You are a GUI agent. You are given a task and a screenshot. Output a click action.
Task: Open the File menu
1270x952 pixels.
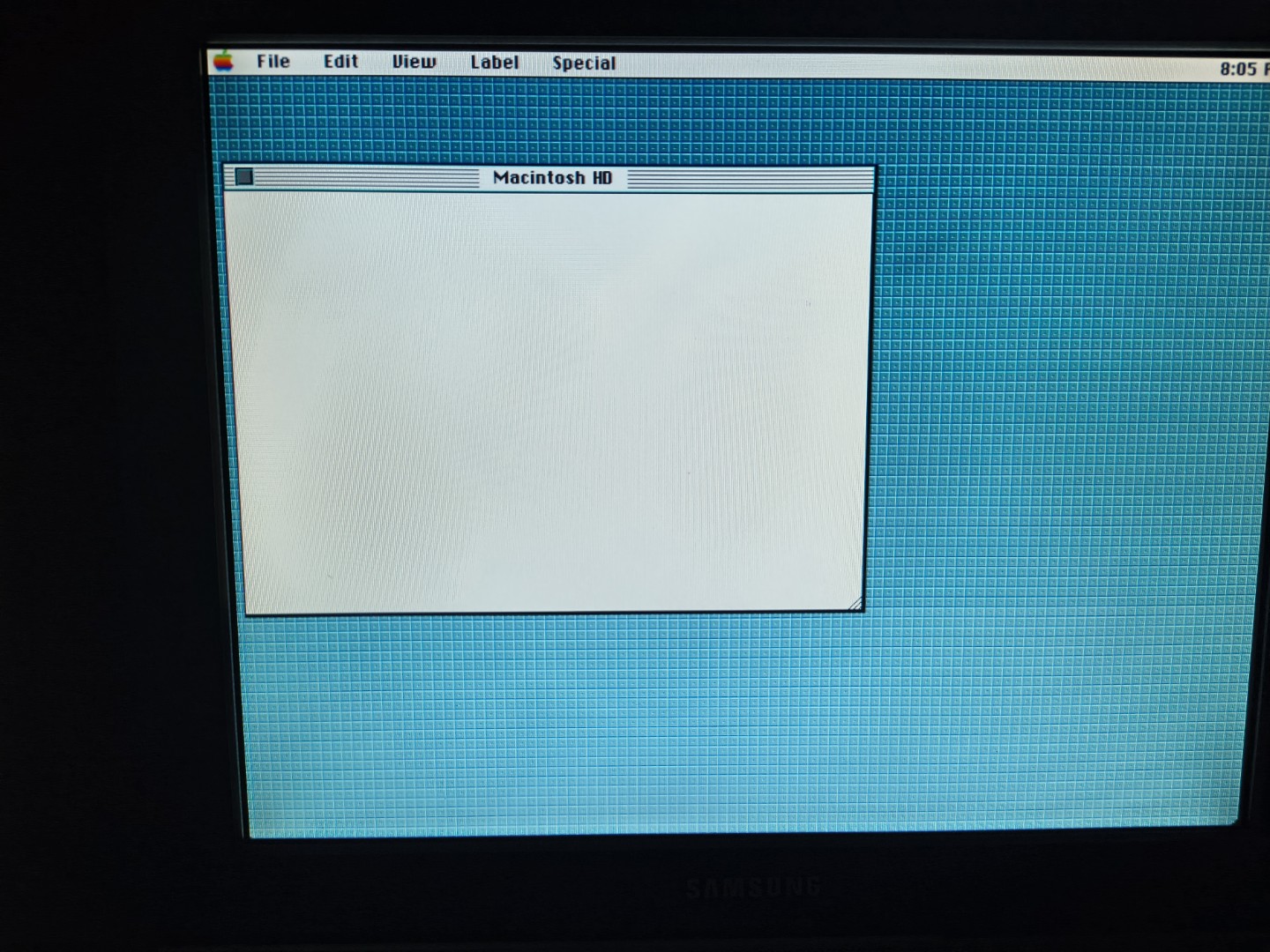[x=273, y=62]
